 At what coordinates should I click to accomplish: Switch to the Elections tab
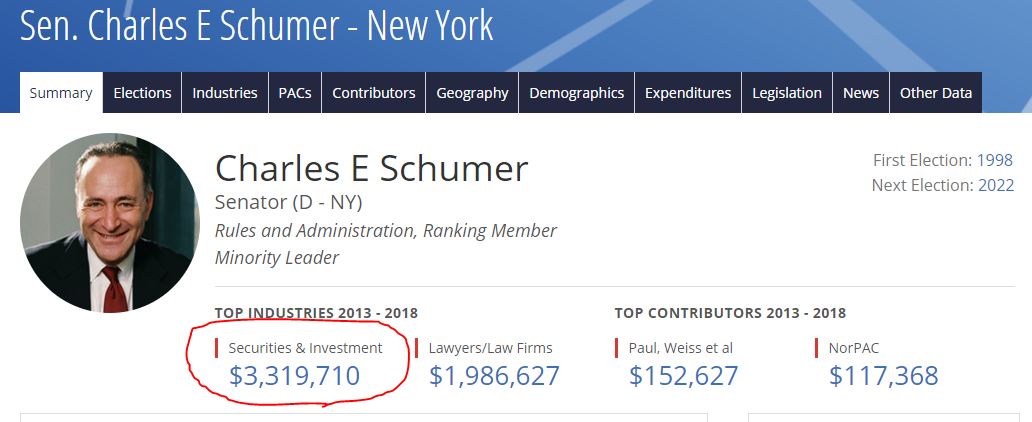tap(142, 93)
